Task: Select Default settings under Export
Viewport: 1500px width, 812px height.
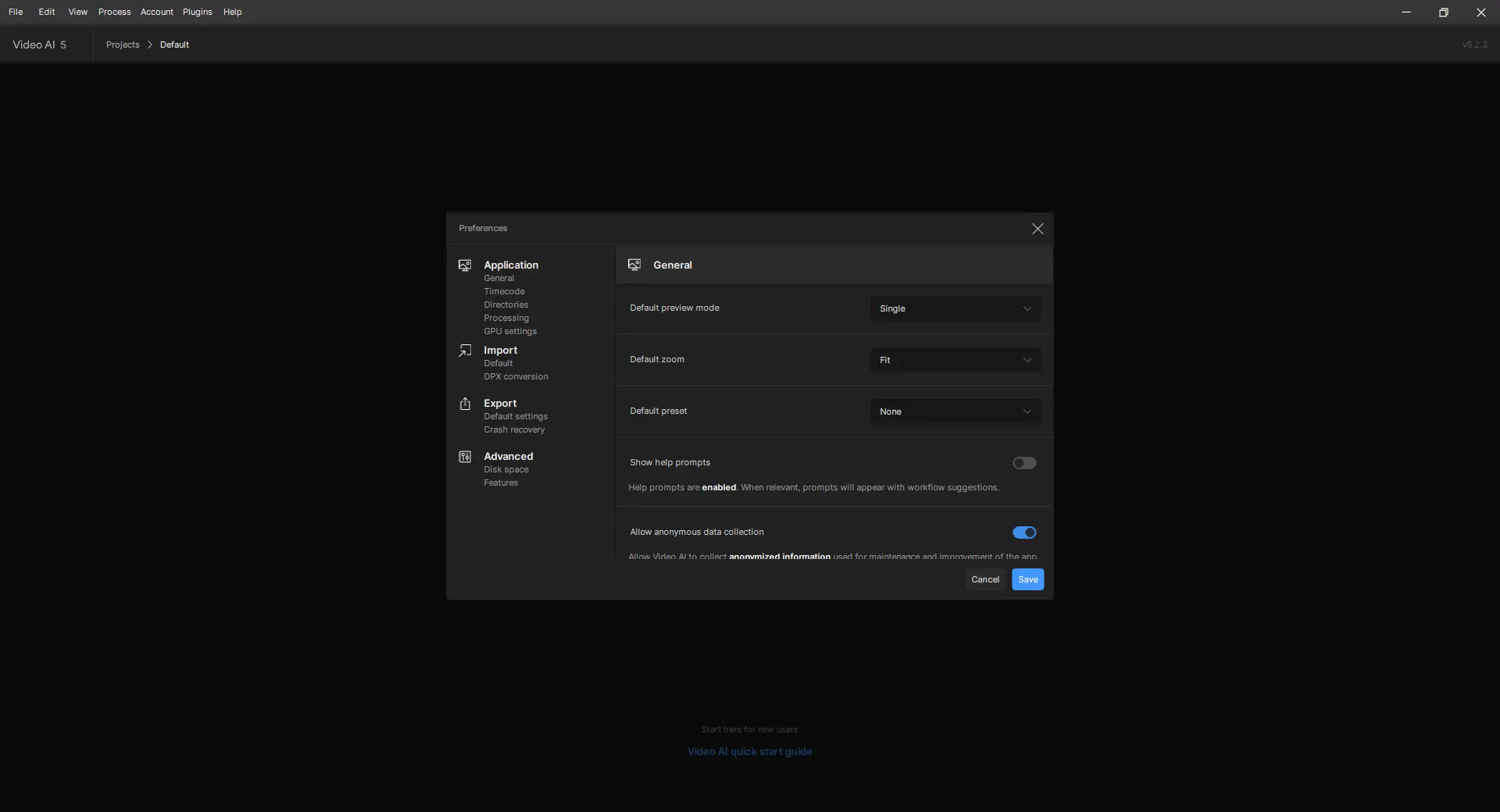Action: tap(516, 417)
